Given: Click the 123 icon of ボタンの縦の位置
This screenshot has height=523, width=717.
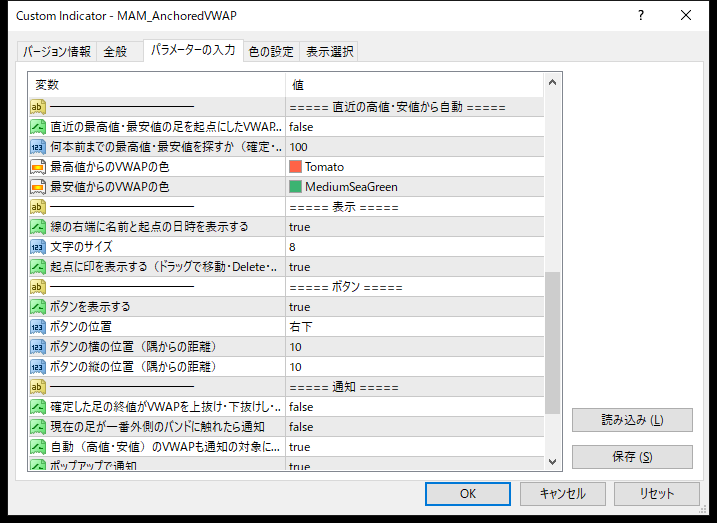Looking at the screenshot, I should point(38,367).
